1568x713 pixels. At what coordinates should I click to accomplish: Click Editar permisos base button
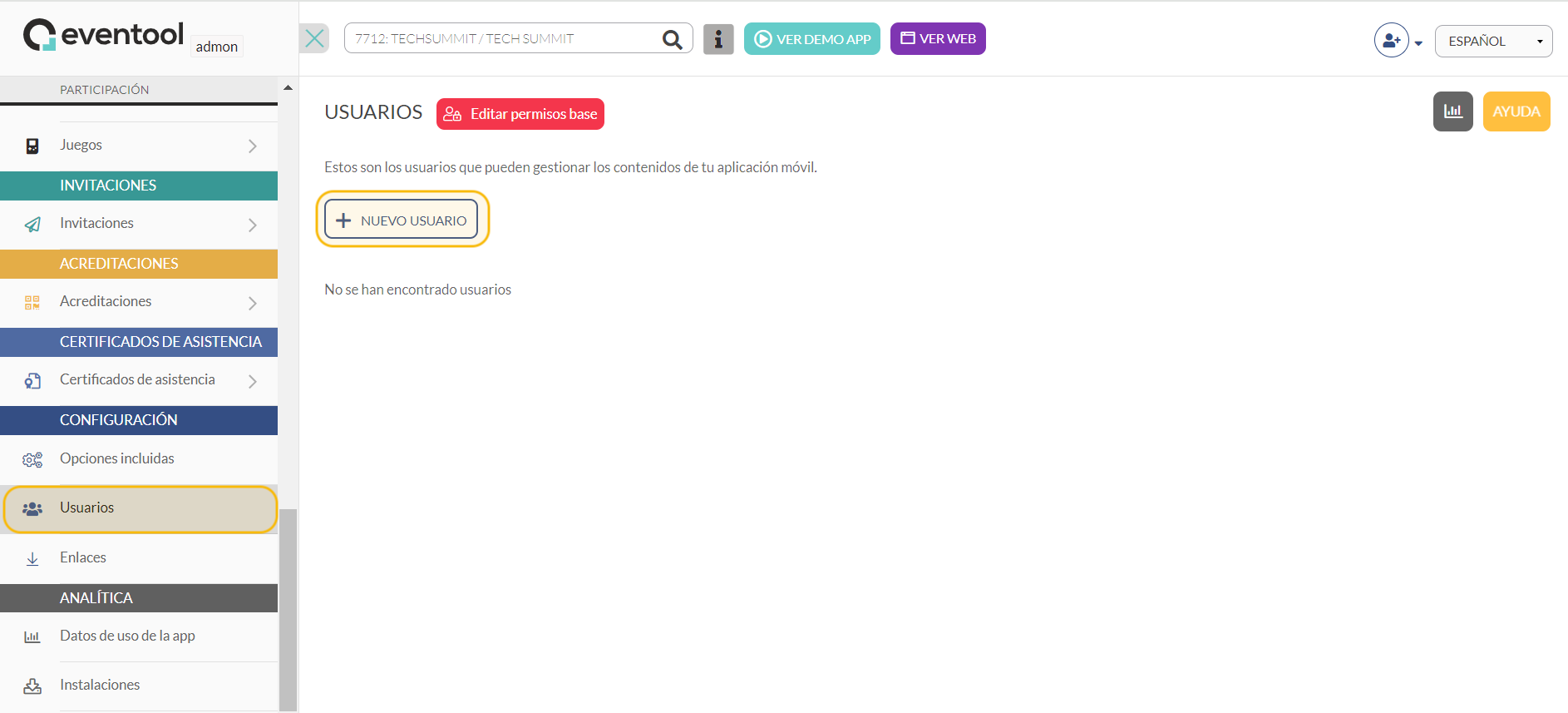coord(520,114)
